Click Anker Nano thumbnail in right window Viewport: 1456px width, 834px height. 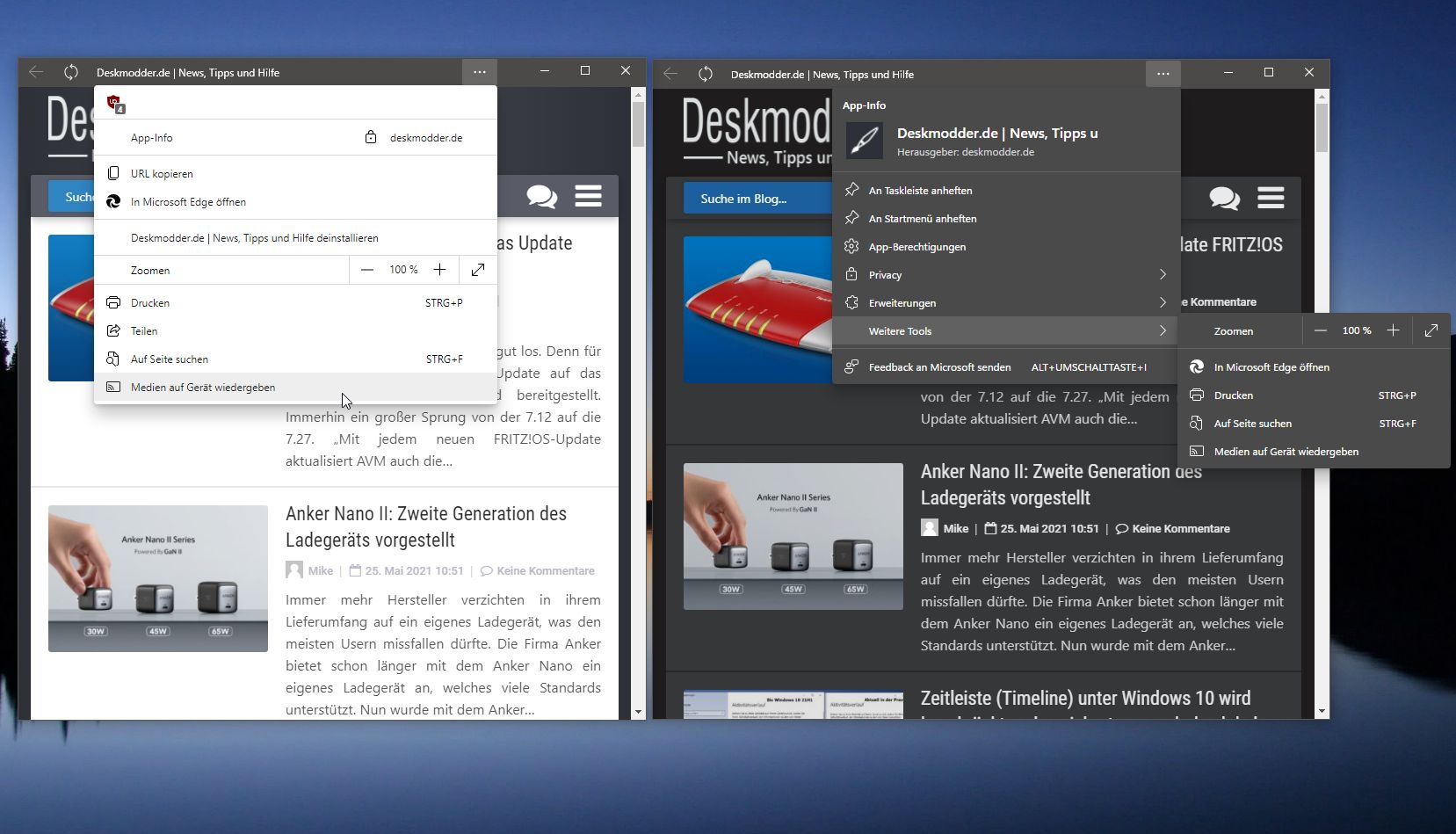[x=793, y=536]
